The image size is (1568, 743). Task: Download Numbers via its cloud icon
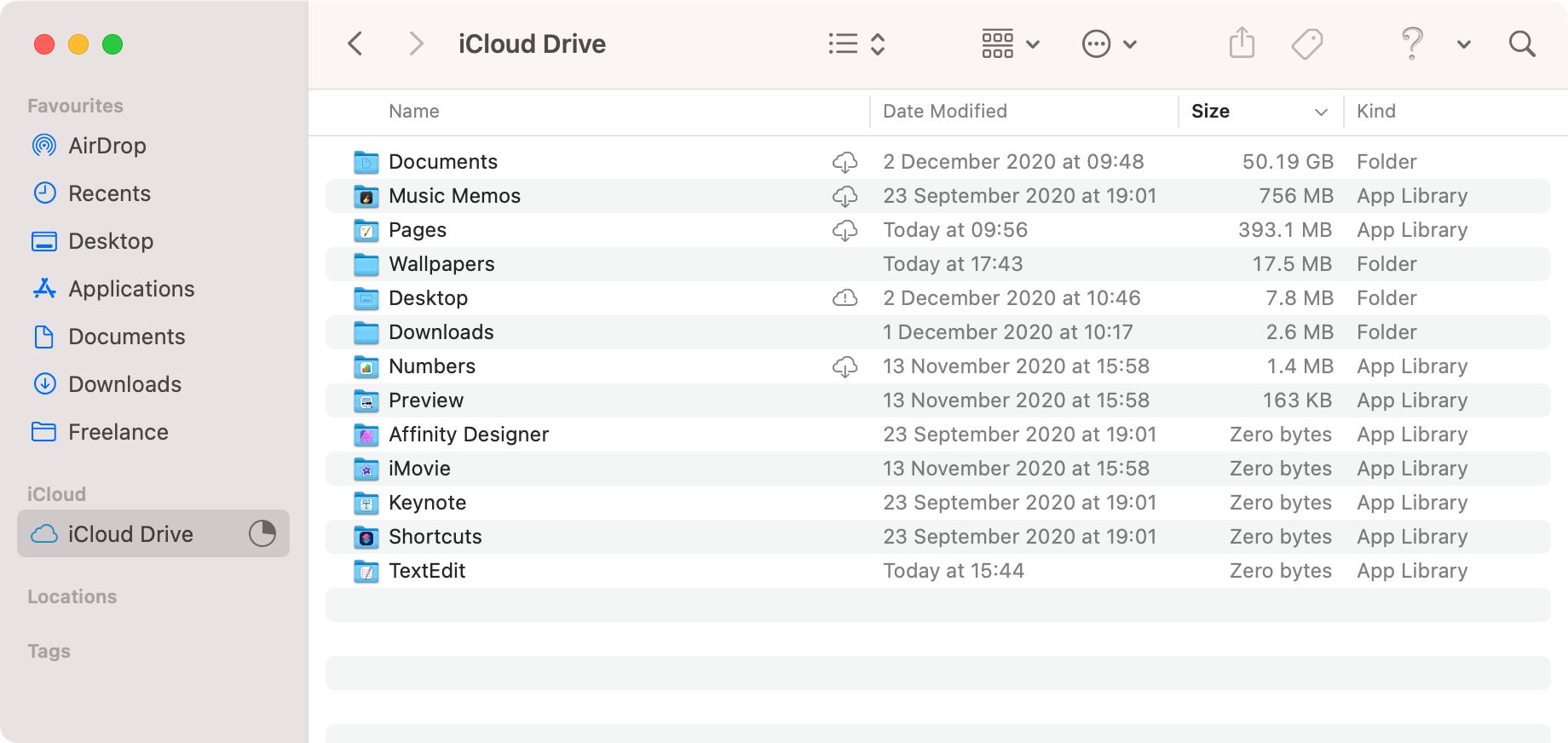click(845, 366)
